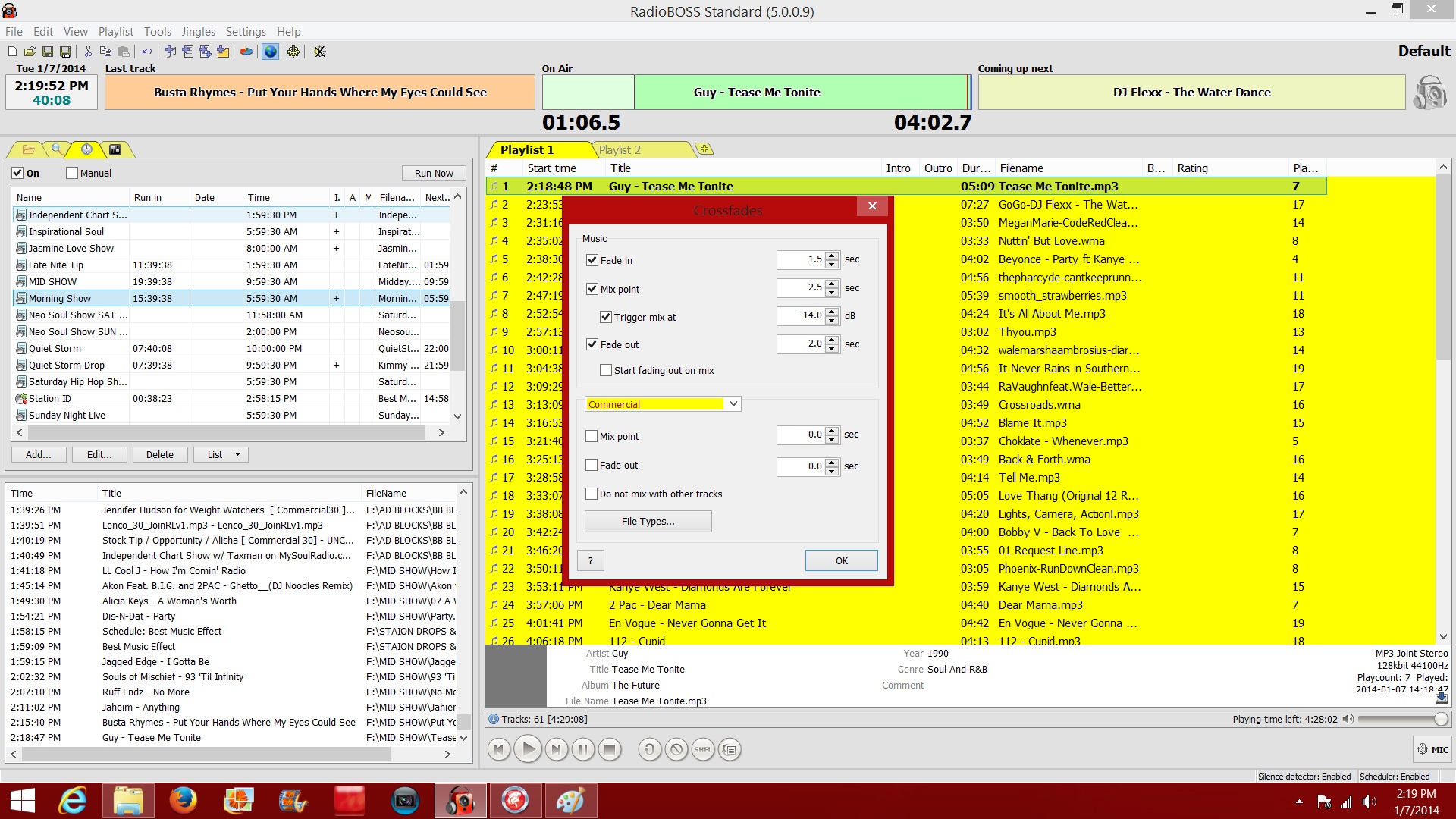1456x819 pixels.
Task: Increase the Mix point seconds spinner
Action: [832, 284]
